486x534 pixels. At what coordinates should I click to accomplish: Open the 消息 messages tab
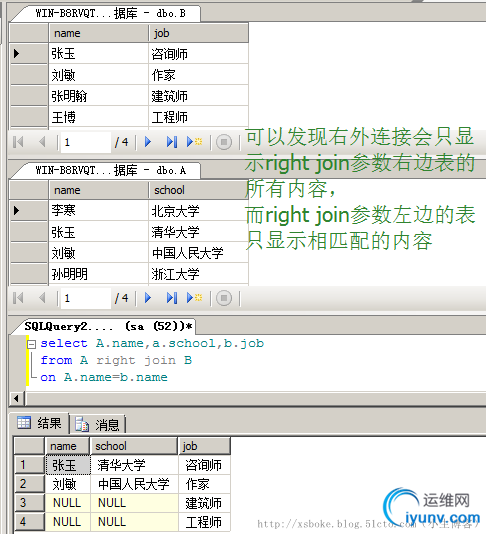pos(97,425)
